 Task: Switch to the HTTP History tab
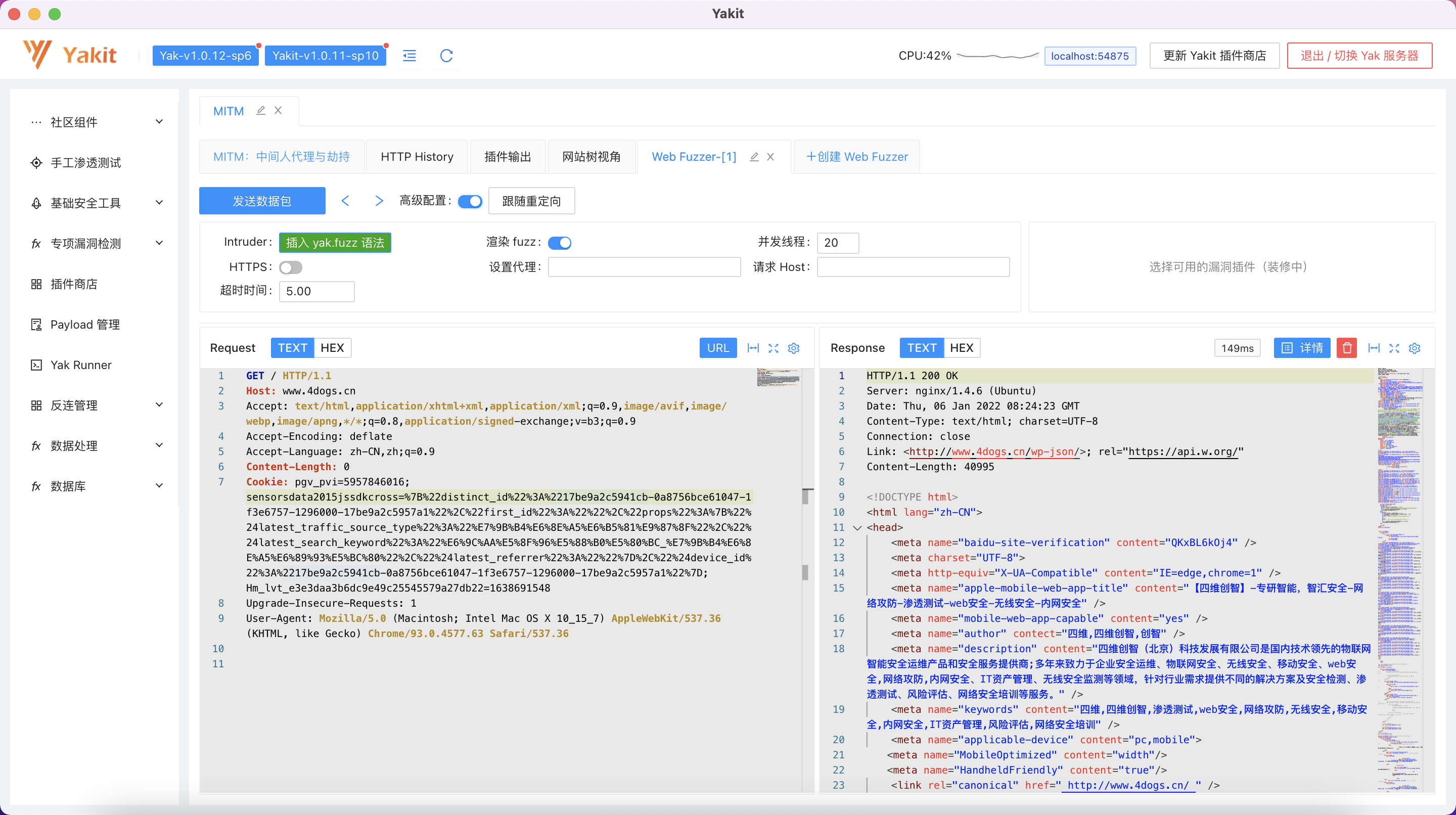(417, 157)
